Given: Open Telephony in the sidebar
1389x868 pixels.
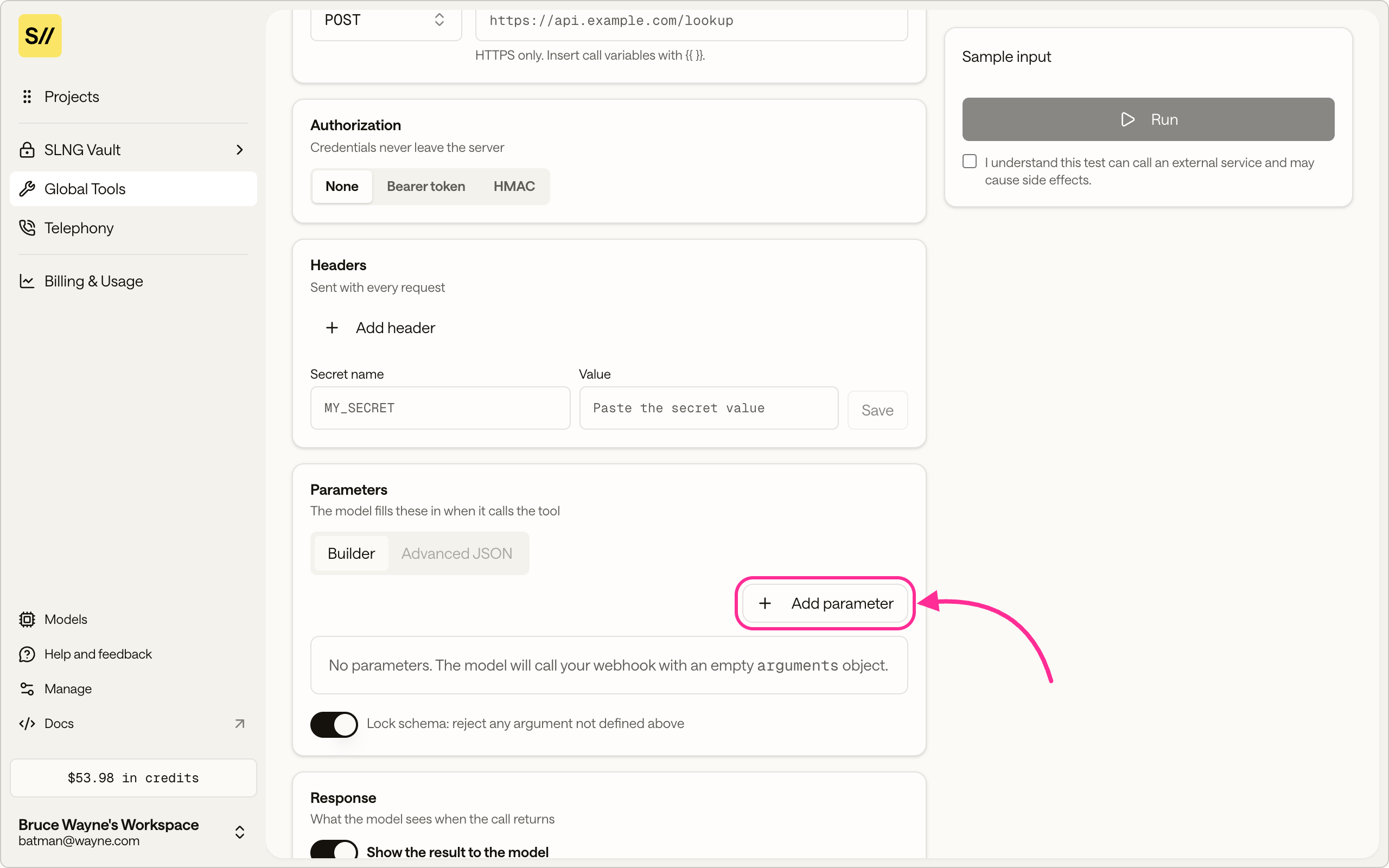Looking at the screenshot, I should pyautogui.click(x=133, y=228).
